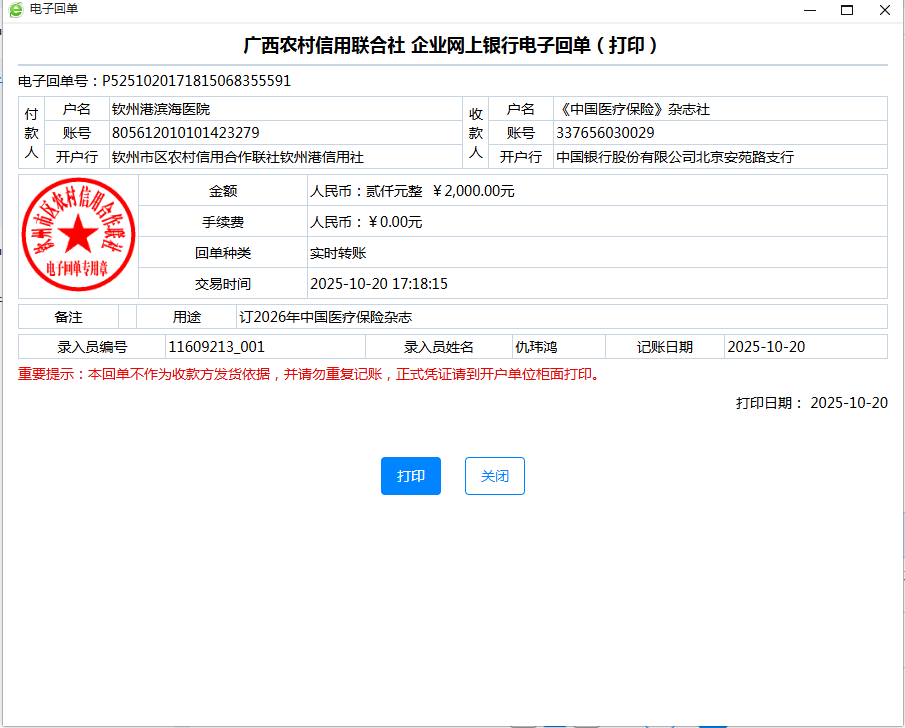Close the window with the X icon
This screenshot has height=728, width=905.
pos(885,10)
